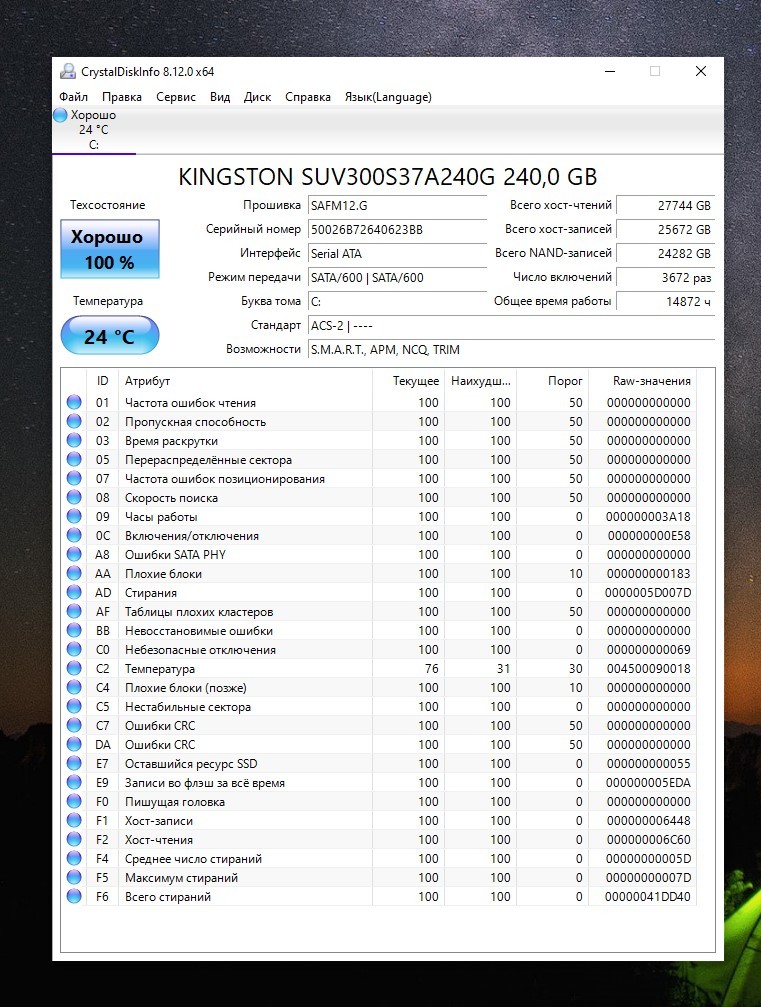Click the serial number field 50026B72640623BB
This screenshot has width=761, height=1007.
click(398, 230)
